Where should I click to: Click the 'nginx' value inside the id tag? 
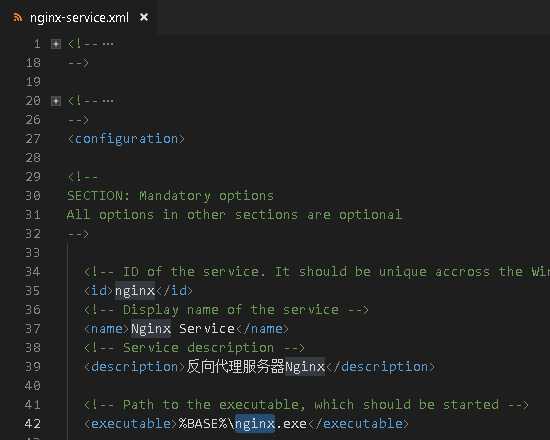pos(135,291)
